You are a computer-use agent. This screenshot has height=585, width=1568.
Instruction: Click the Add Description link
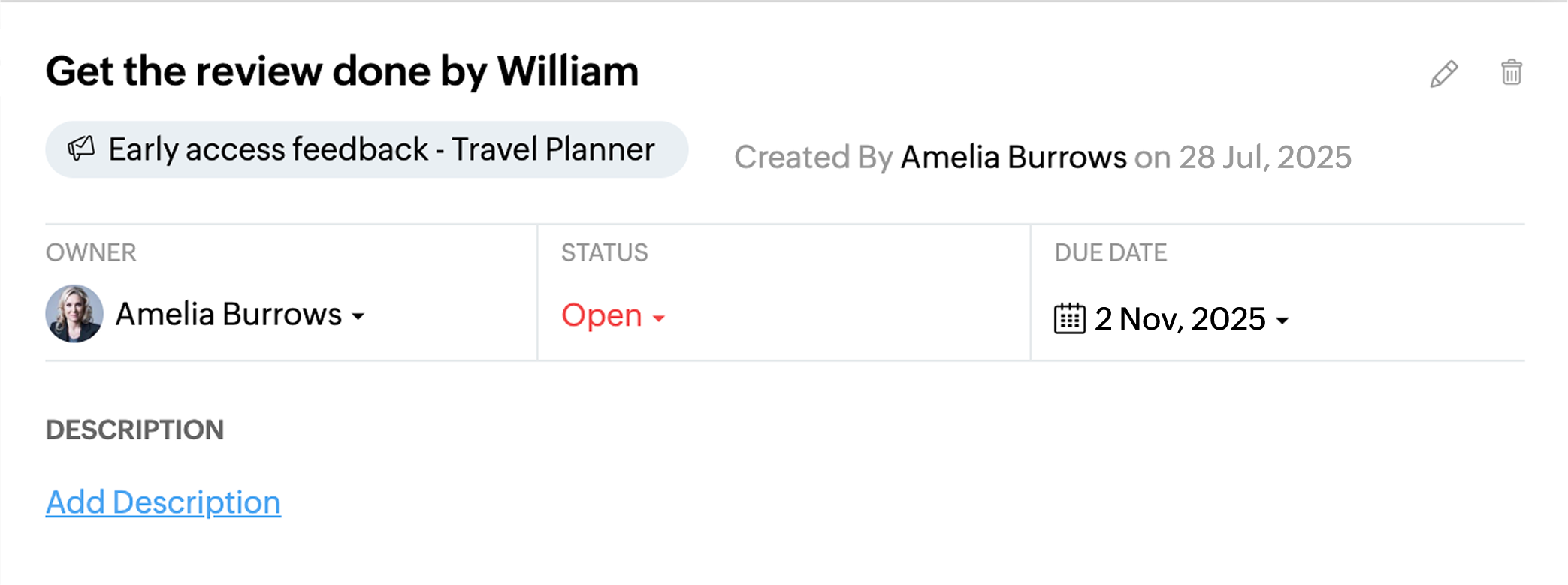(x=163, y=502)
